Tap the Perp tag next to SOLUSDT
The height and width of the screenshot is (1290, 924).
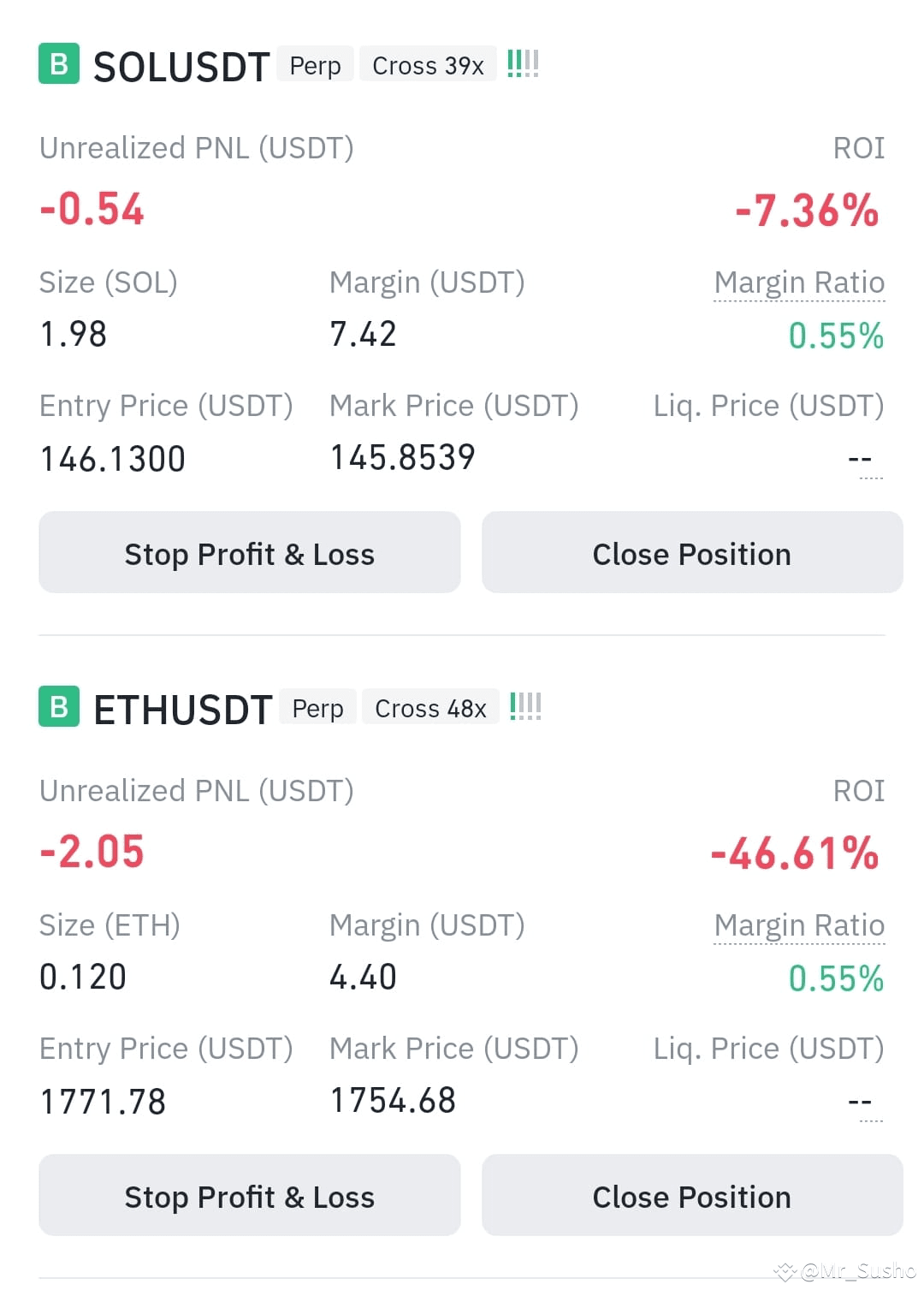pyautogui.click(x=315, y=65)
